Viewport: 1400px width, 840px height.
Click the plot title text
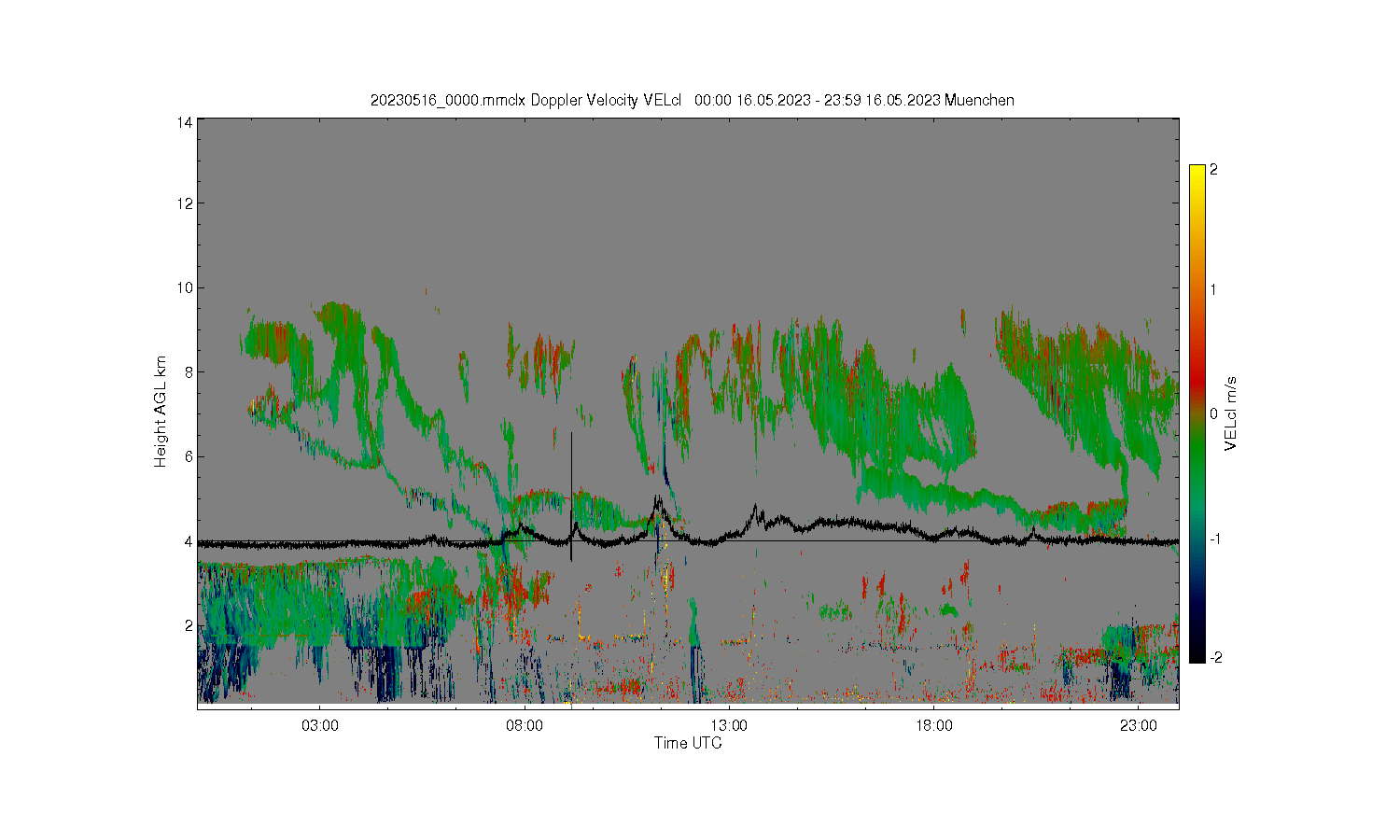click(692, 100)
